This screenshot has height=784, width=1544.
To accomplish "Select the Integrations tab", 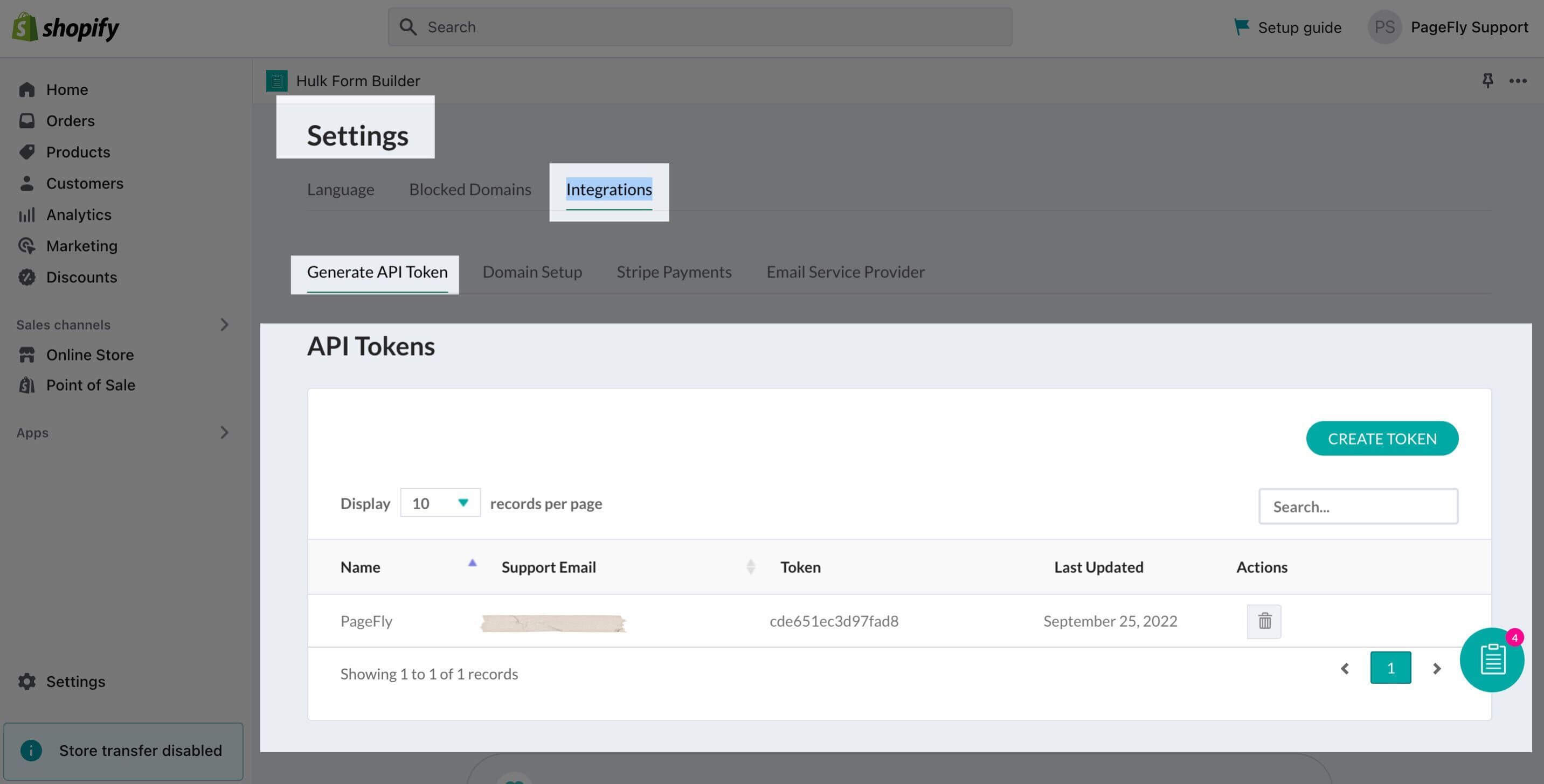I will 609,190.
